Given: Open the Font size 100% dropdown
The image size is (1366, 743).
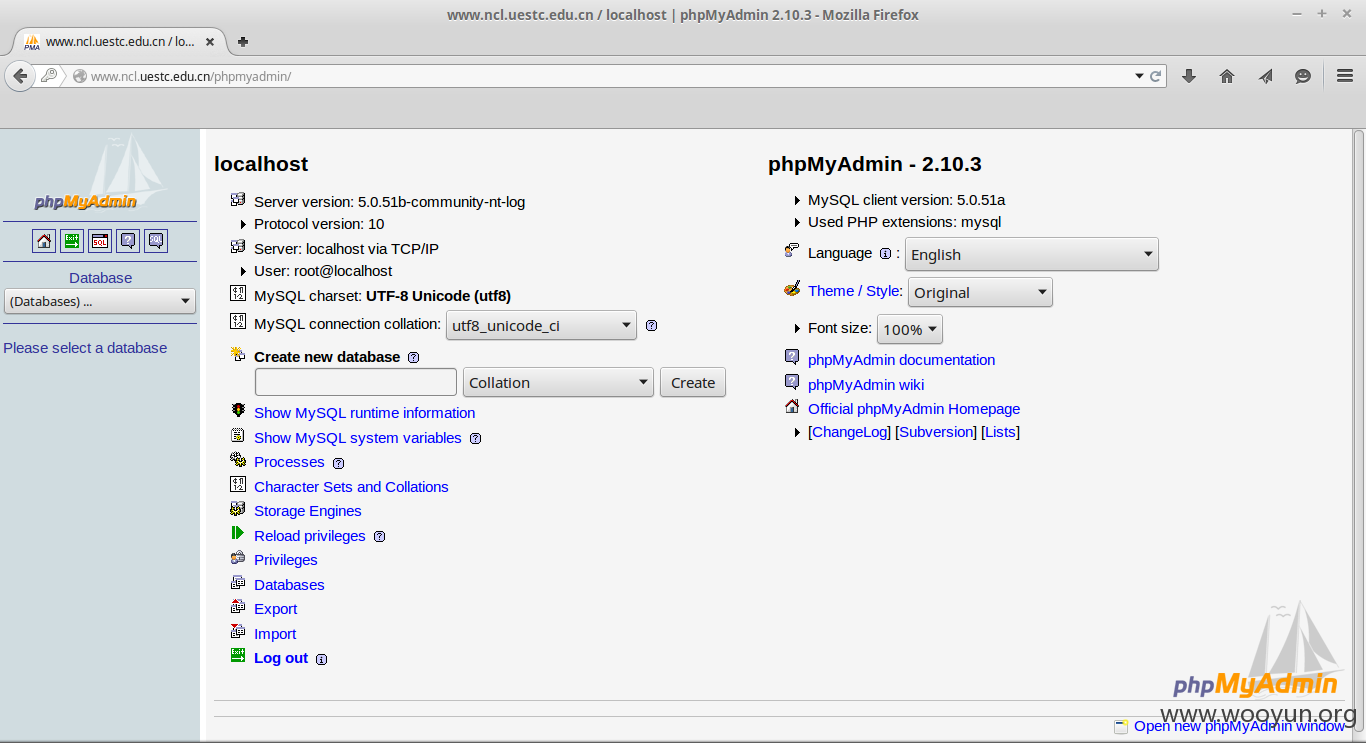Looking at the screenshot, I should coord(910,329).
